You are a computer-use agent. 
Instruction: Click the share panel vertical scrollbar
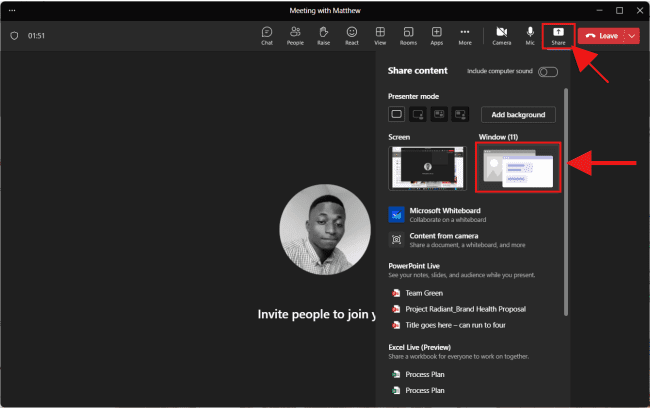tap(568, 200)
